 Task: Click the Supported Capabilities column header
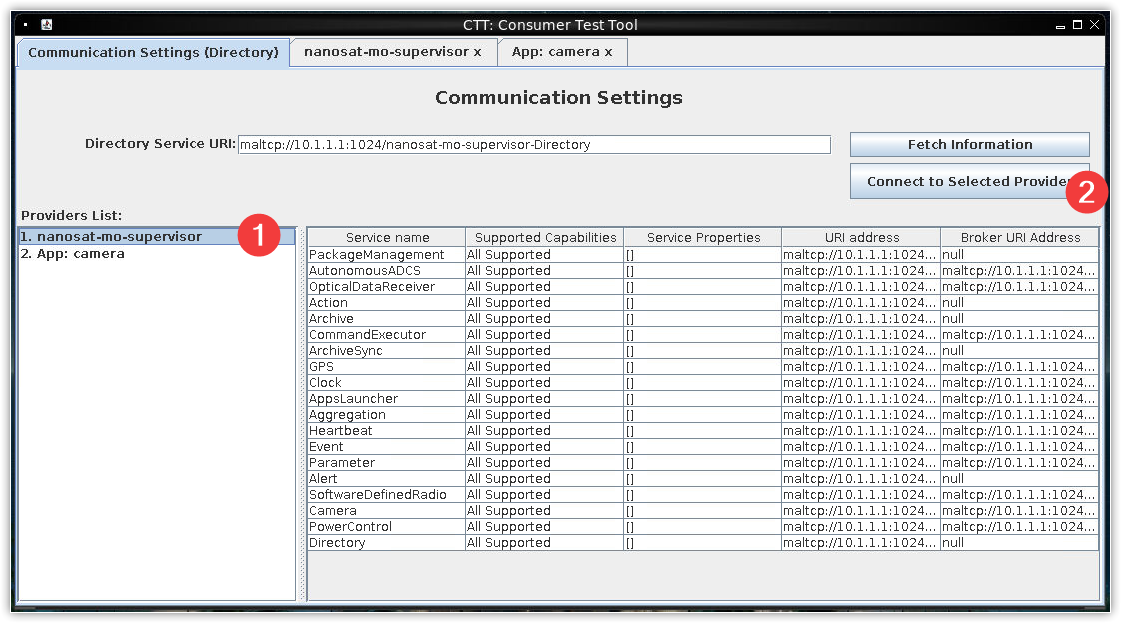(545, 238)
